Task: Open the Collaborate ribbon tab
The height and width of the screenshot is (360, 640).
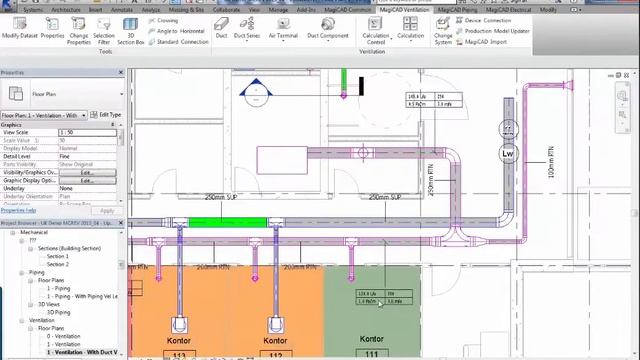Action: pyautogui.click(x=226, y=10)
